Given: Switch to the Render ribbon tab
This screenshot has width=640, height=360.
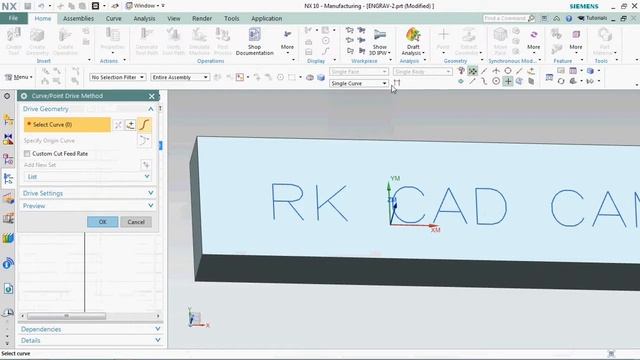Looking at the screenshot, I should tap(202, 18).
